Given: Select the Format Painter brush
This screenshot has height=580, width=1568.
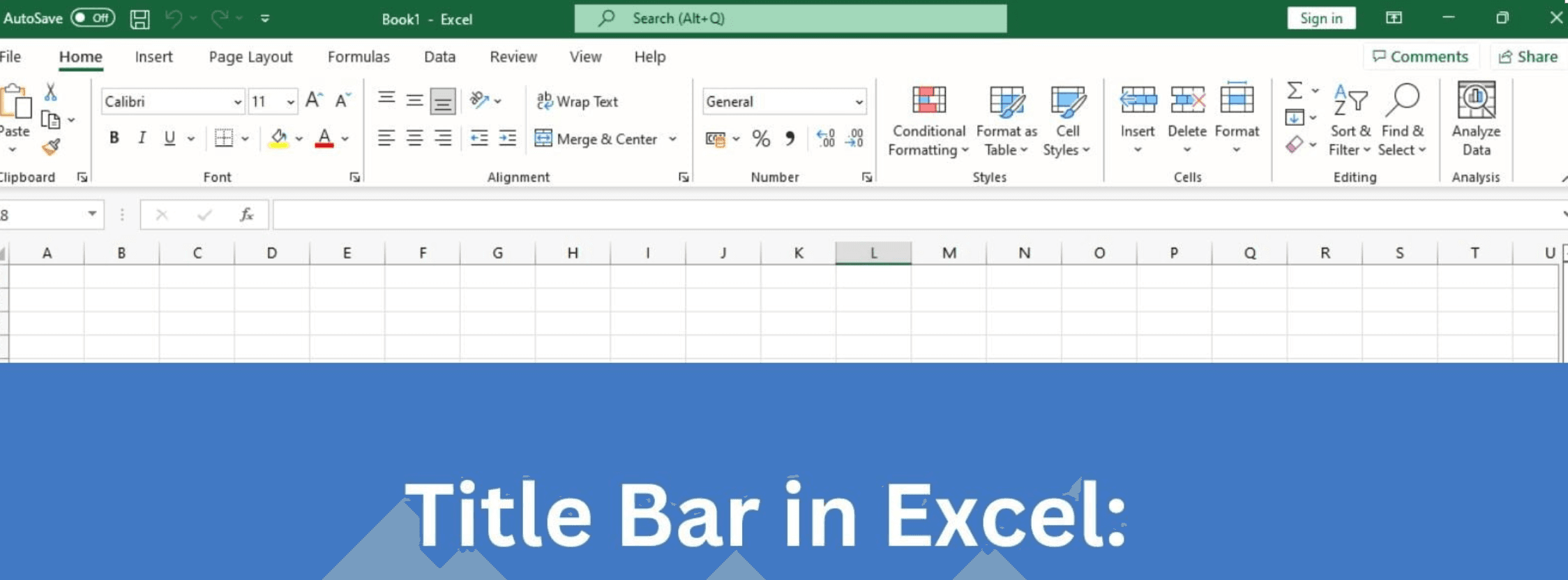Looking at the screenshot, I should point(51,147).
